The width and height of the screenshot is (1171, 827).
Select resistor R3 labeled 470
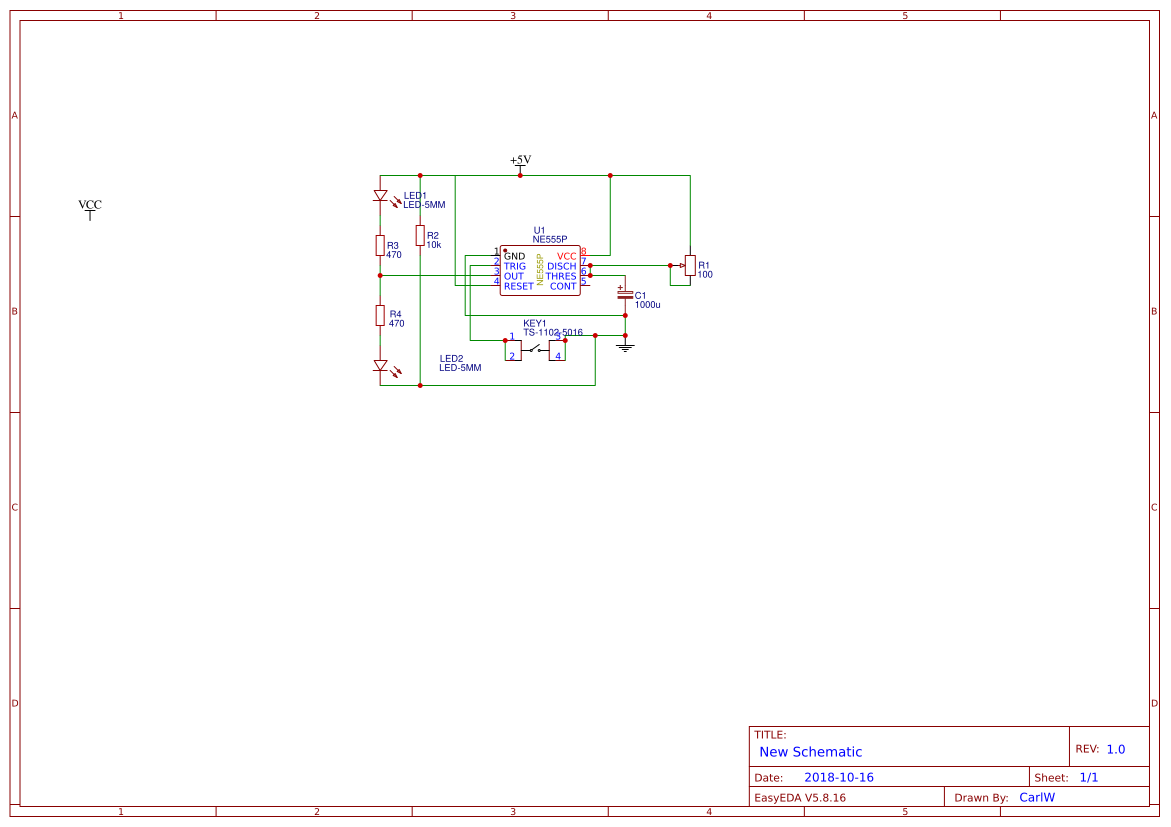379,244
